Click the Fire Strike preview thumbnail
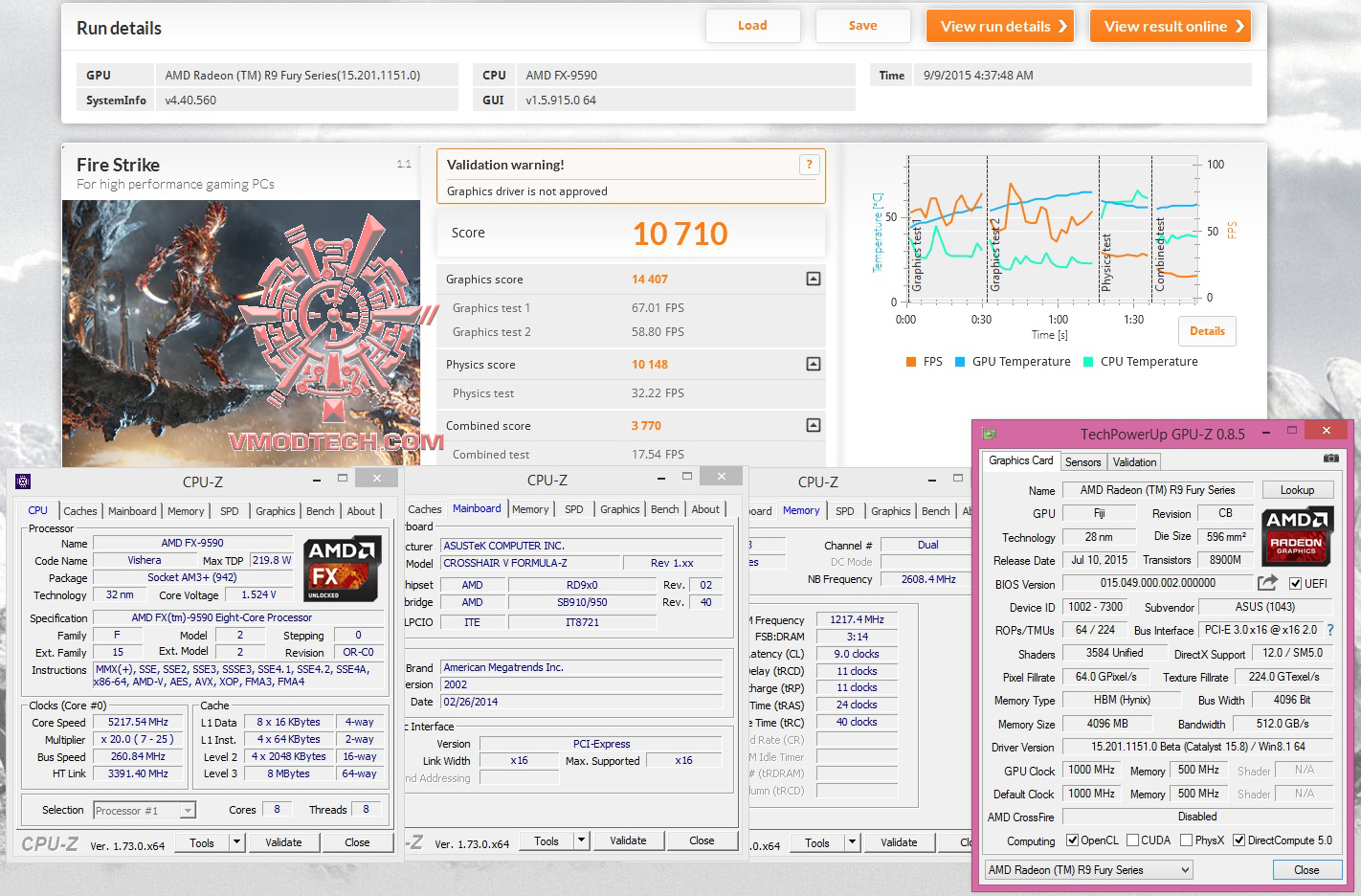Viewport: 1361px width, 896px height. (x=241, y=333)
